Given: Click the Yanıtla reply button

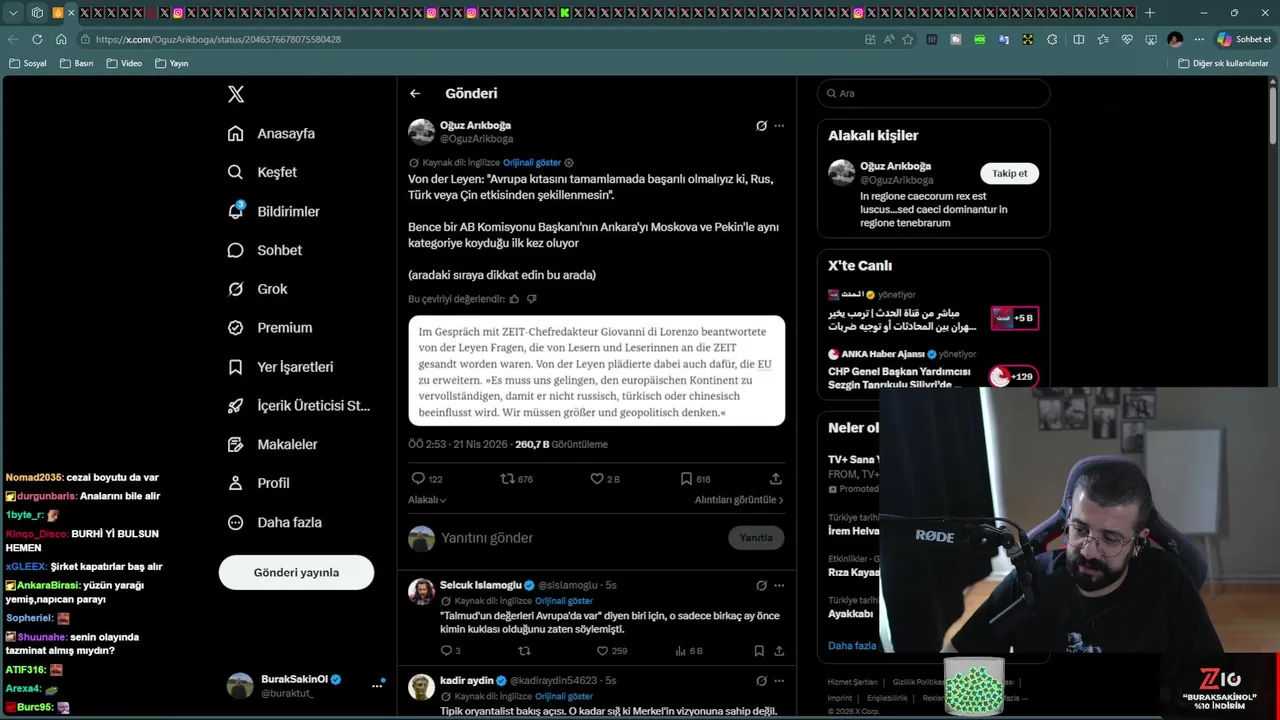Looking at the screenshot, I should pyautogui.click(x=756, y=538).
